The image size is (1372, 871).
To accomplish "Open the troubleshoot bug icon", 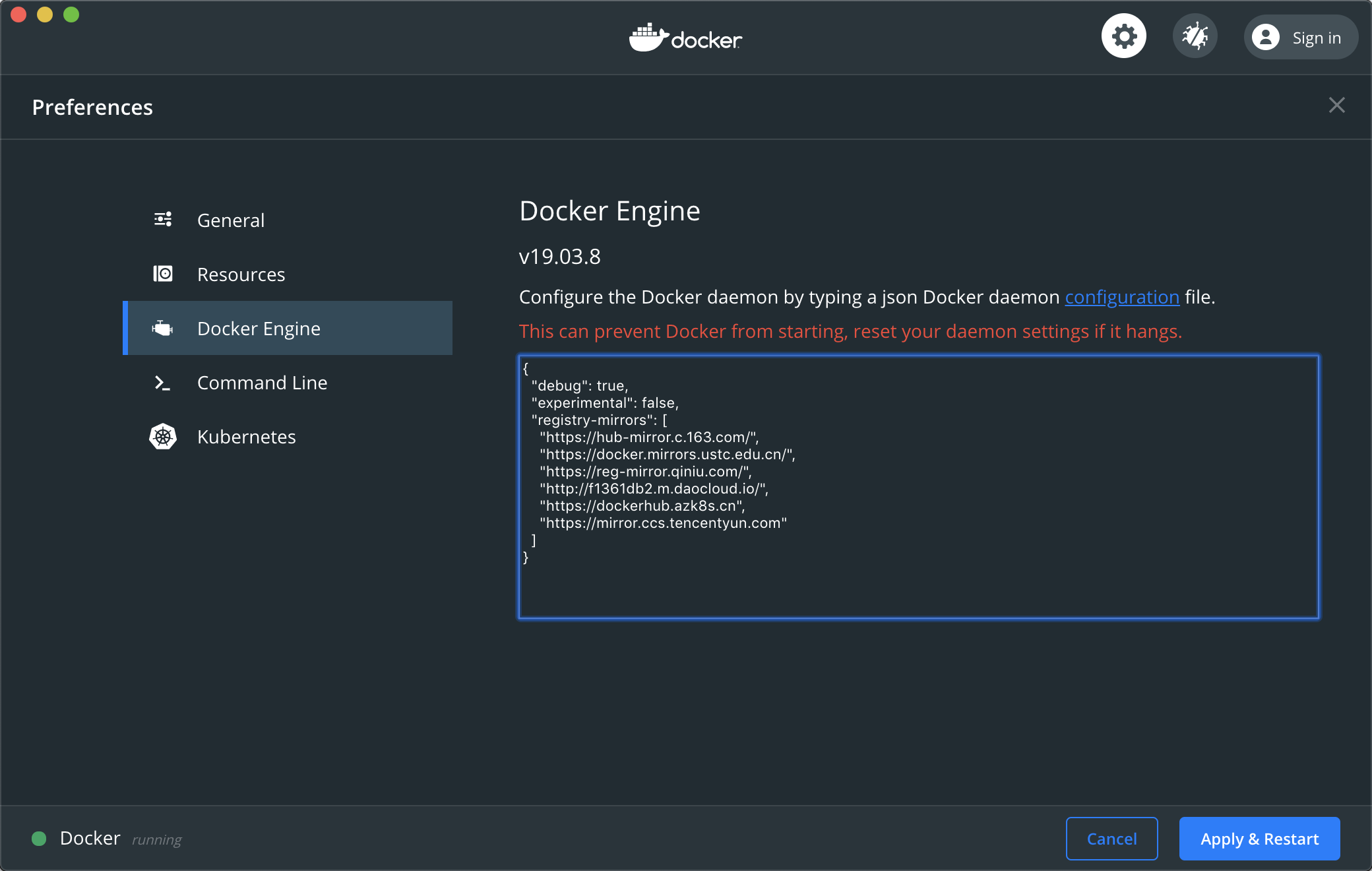I will point(1195,36).
